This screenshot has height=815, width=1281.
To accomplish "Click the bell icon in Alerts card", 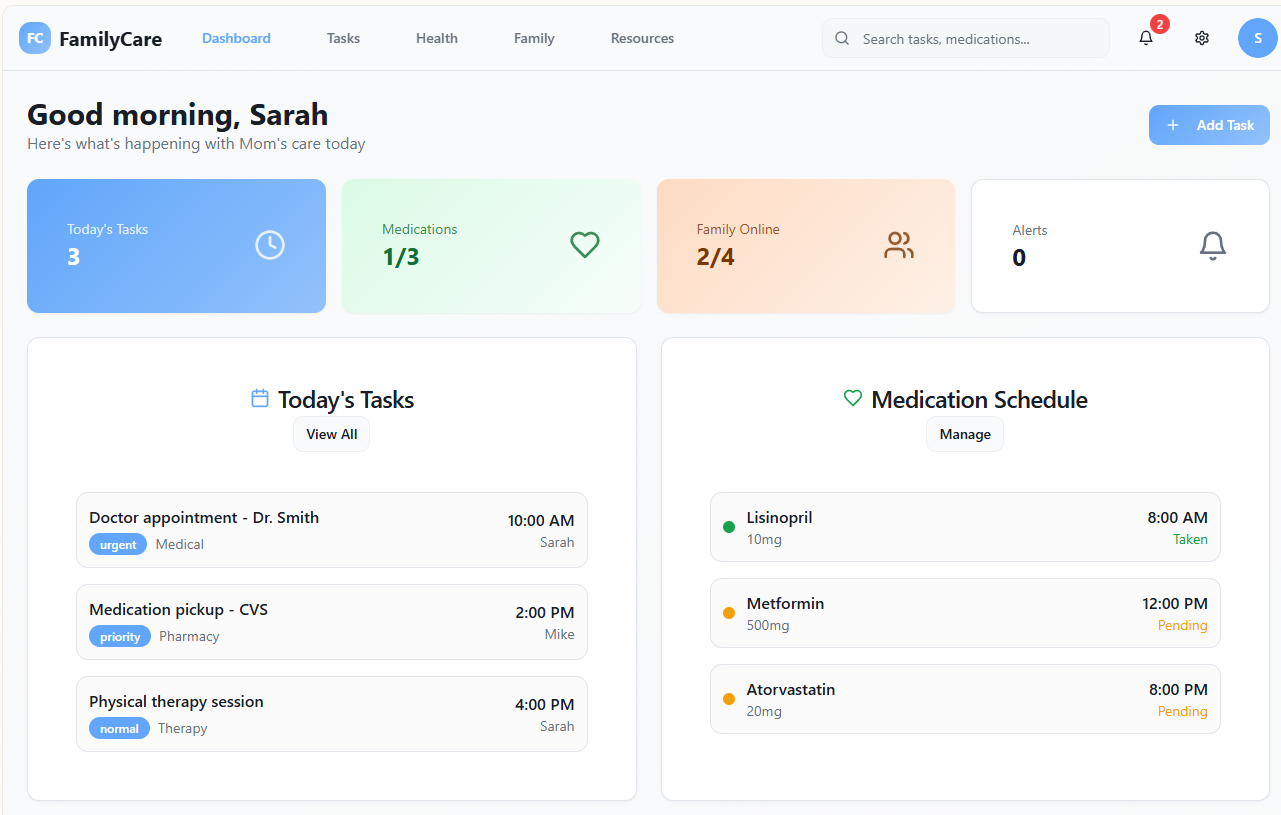I will click(x=1213, y=246).
